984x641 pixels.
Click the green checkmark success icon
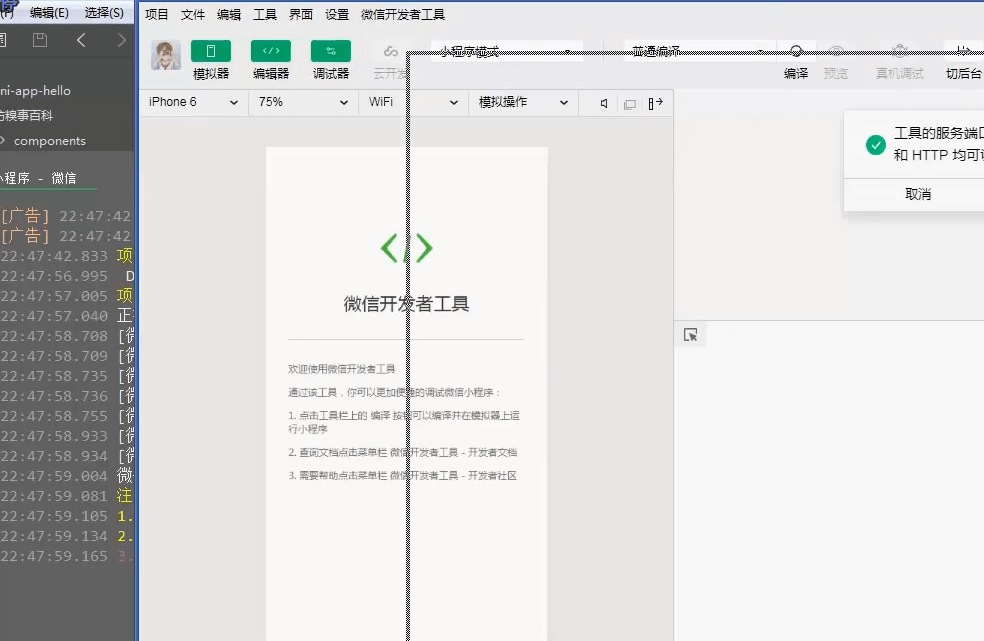coord(875,145)
